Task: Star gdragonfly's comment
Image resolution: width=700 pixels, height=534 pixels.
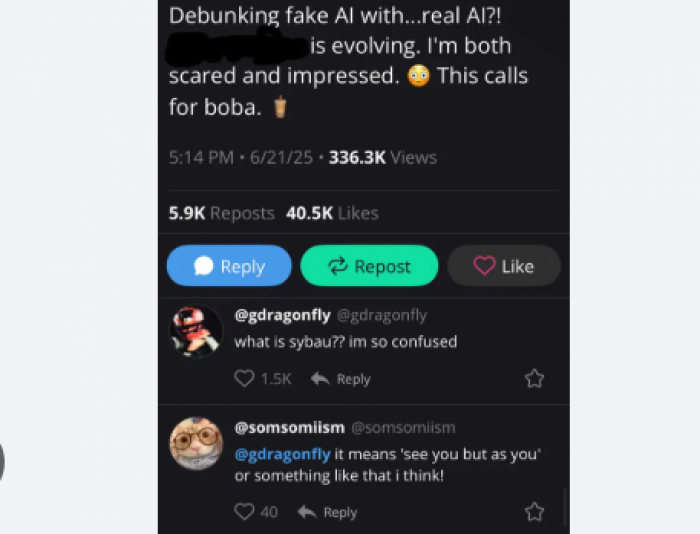Action: (535, 378)
